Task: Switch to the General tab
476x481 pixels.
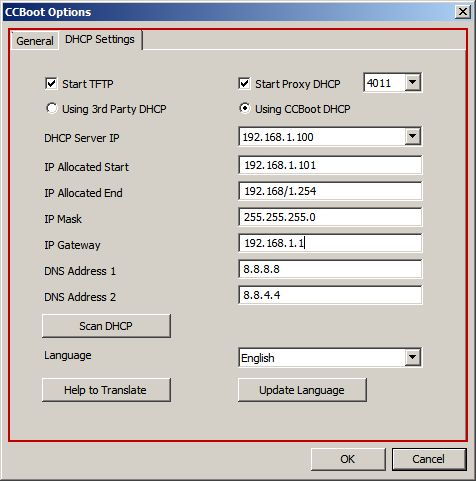Action: pyautogui.click(x=35, y=41)
